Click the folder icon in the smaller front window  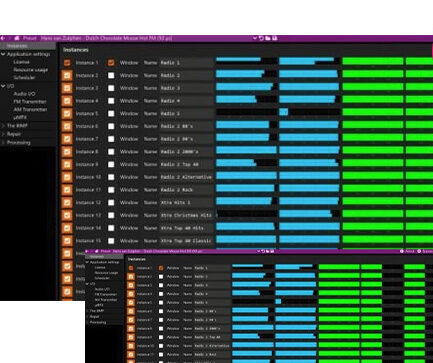267,251
